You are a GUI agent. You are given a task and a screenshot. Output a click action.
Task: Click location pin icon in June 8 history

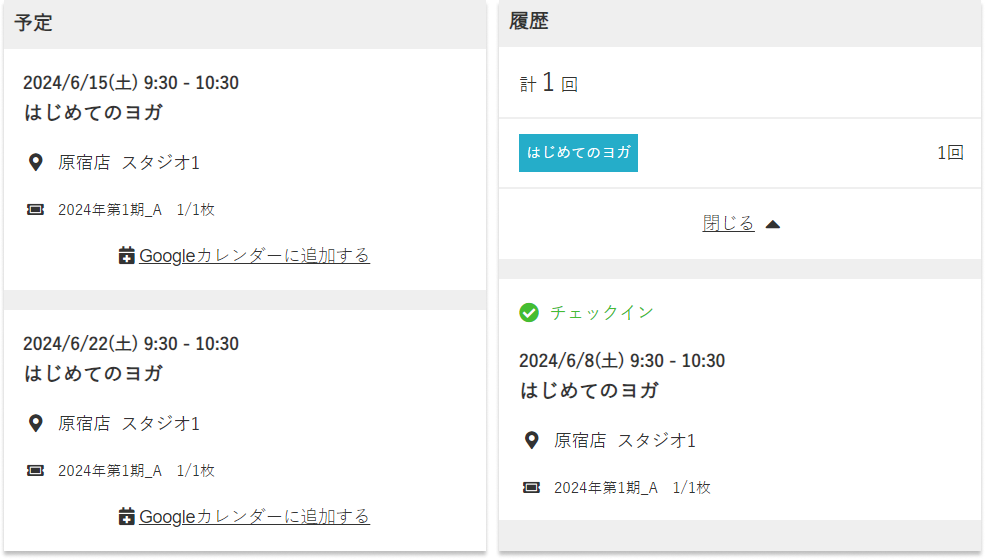tap(532, 440)
